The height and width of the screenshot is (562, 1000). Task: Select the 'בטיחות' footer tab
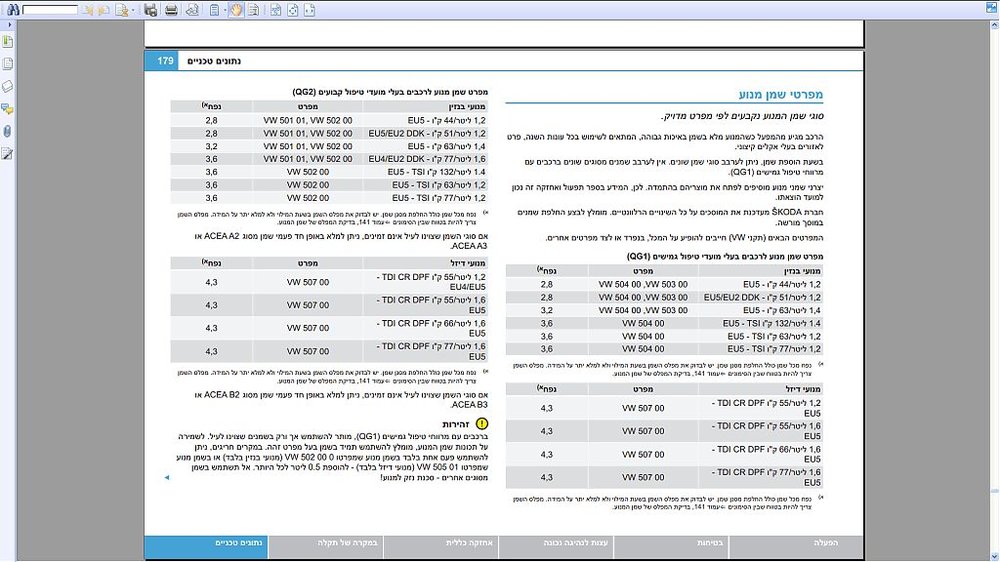click(x=672, y=547)
